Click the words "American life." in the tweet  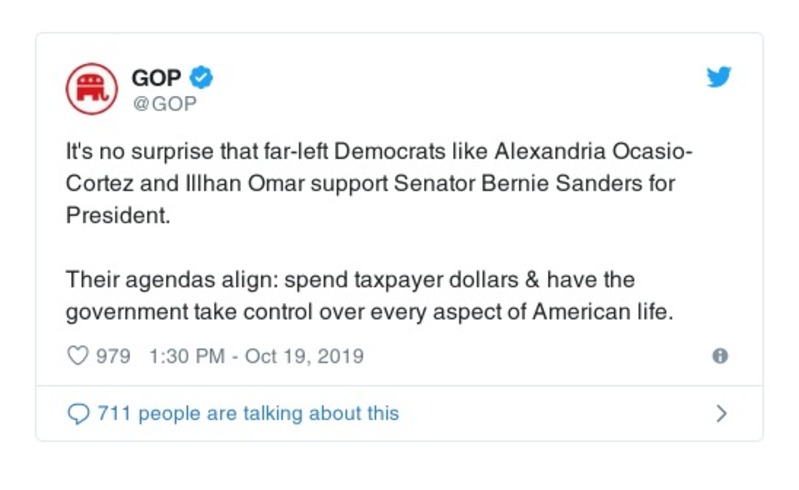603,311
